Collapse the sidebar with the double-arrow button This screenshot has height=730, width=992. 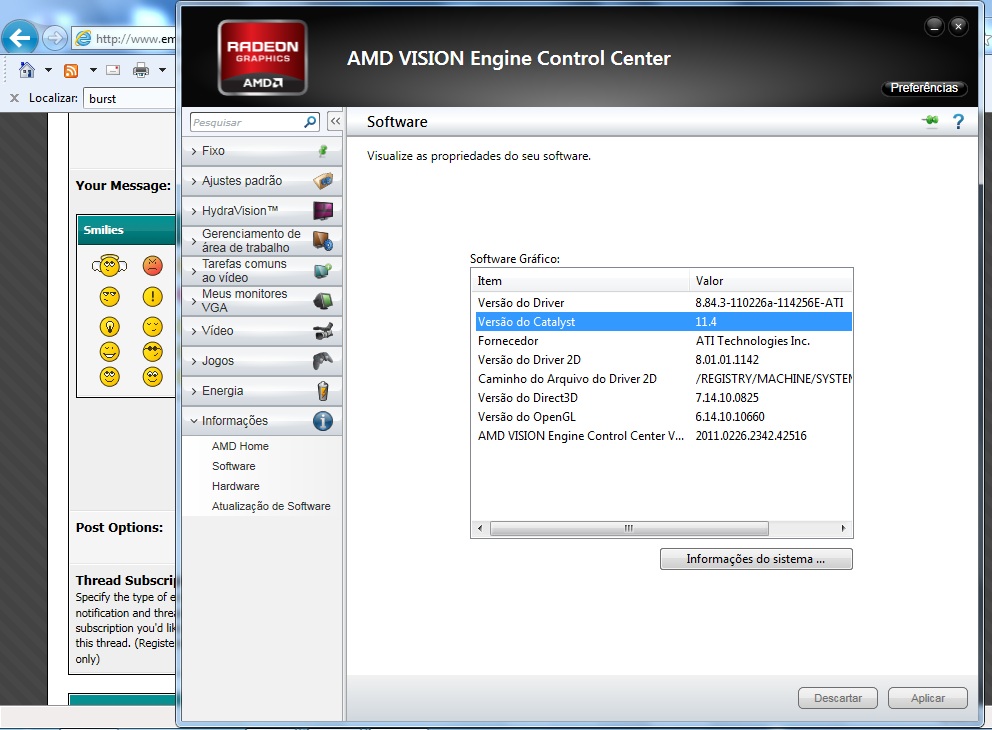[x=335, y=121]
